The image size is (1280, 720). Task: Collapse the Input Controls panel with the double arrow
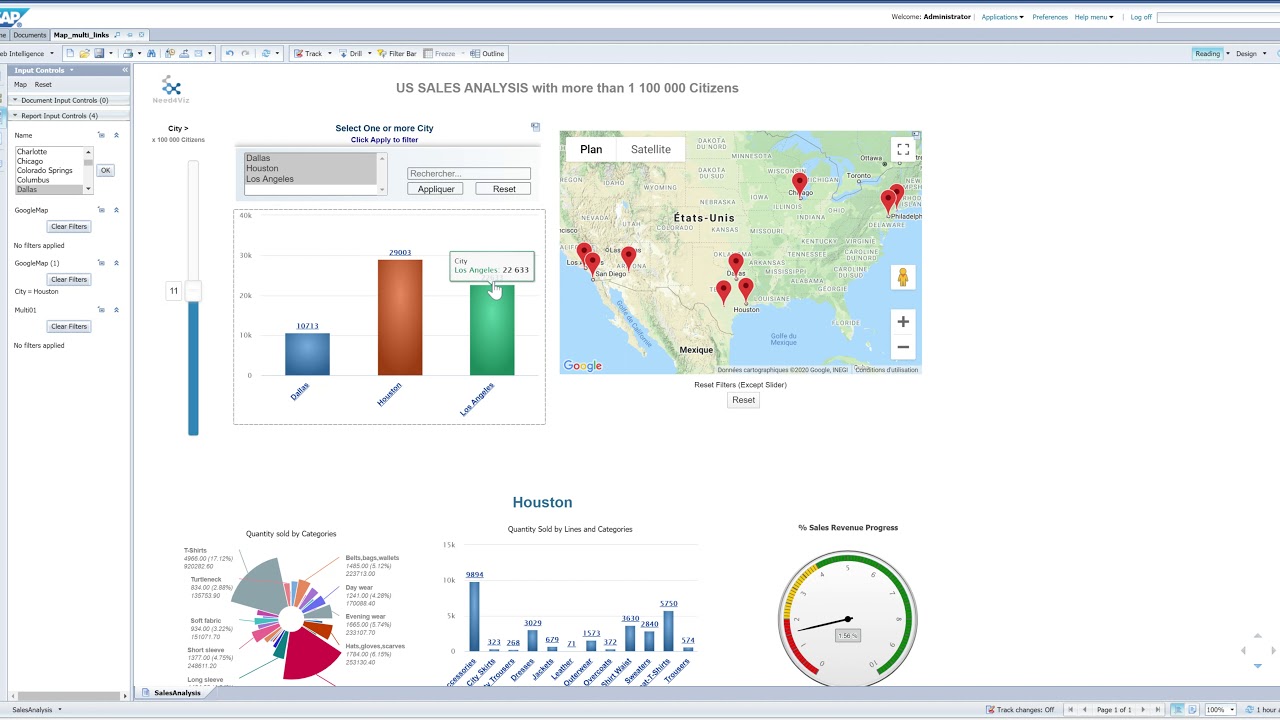[x=125, y=70]
